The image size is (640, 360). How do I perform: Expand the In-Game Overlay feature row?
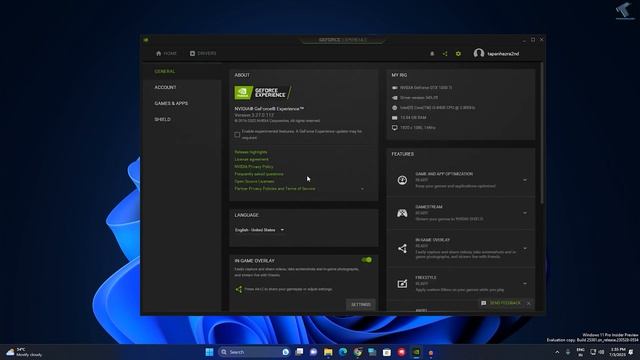click(x=525, y=248)
